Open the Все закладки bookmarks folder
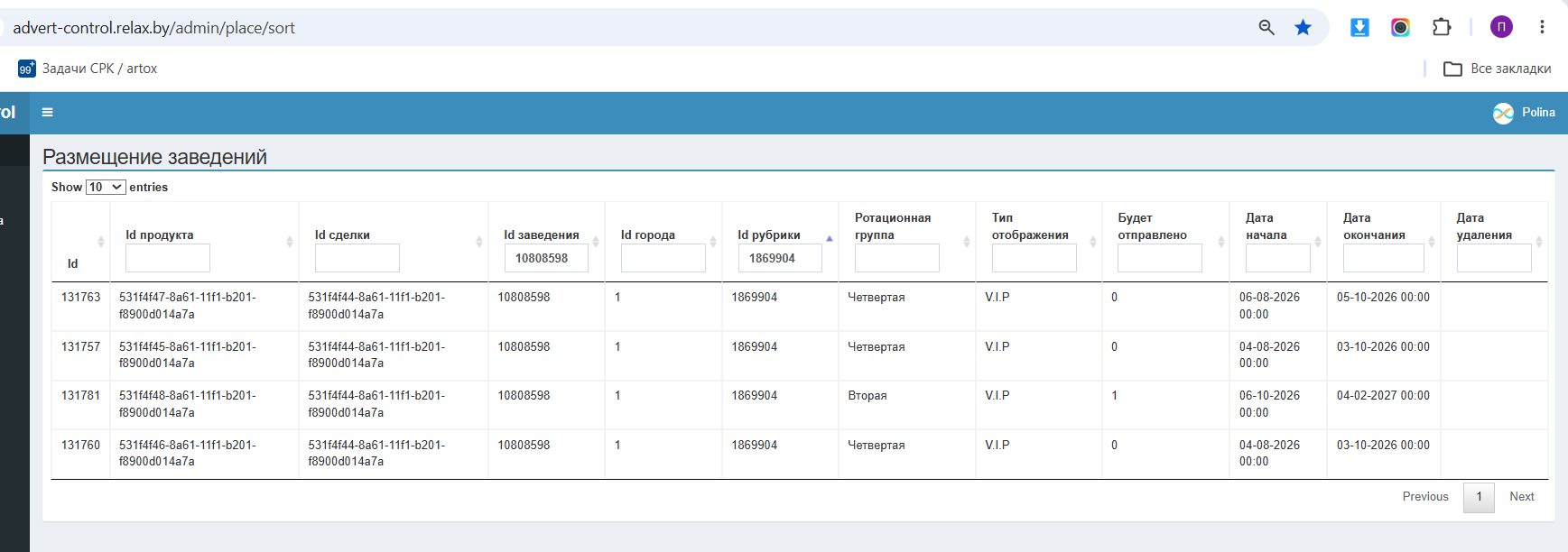This screenshot has width=1568, height=552. point(1498,69)
